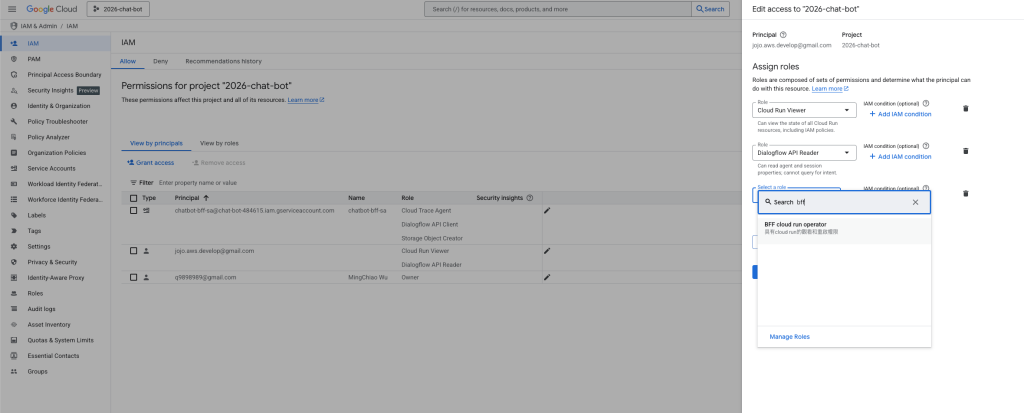Select the View by roles tab

coord(219,143)
